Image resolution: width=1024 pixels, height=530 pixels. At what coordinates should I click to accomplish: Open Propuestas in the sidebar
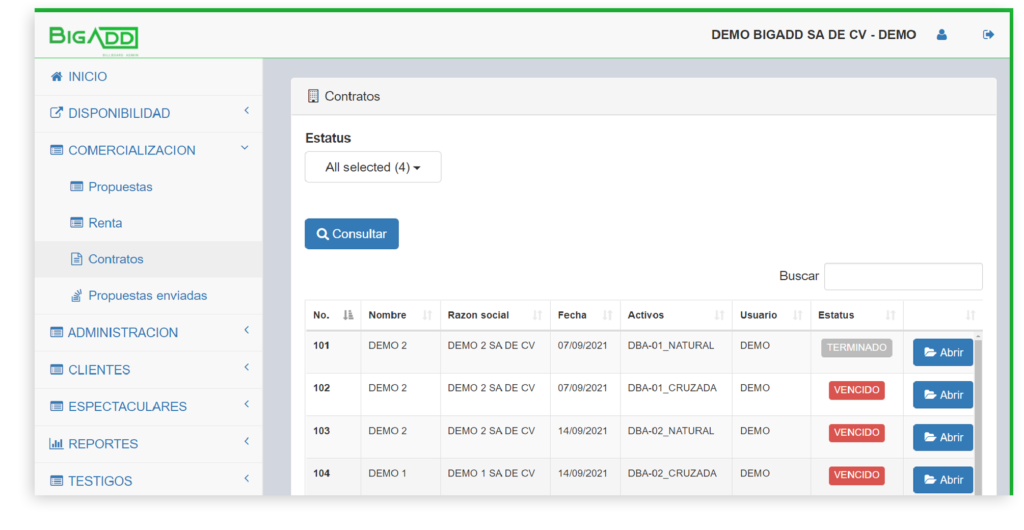tap(120, 187)
